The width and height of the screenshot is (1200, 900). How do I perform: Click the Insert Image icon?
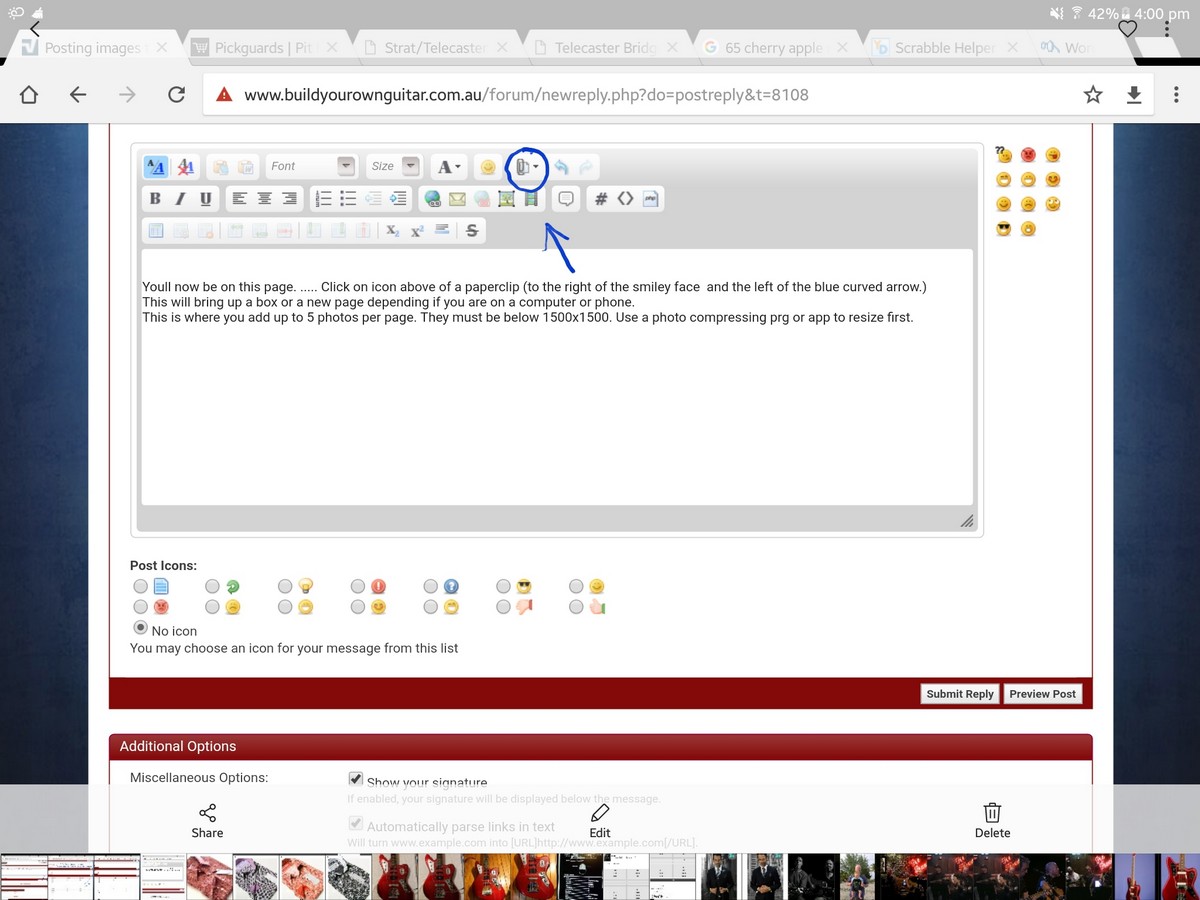(x=506, y=199)
